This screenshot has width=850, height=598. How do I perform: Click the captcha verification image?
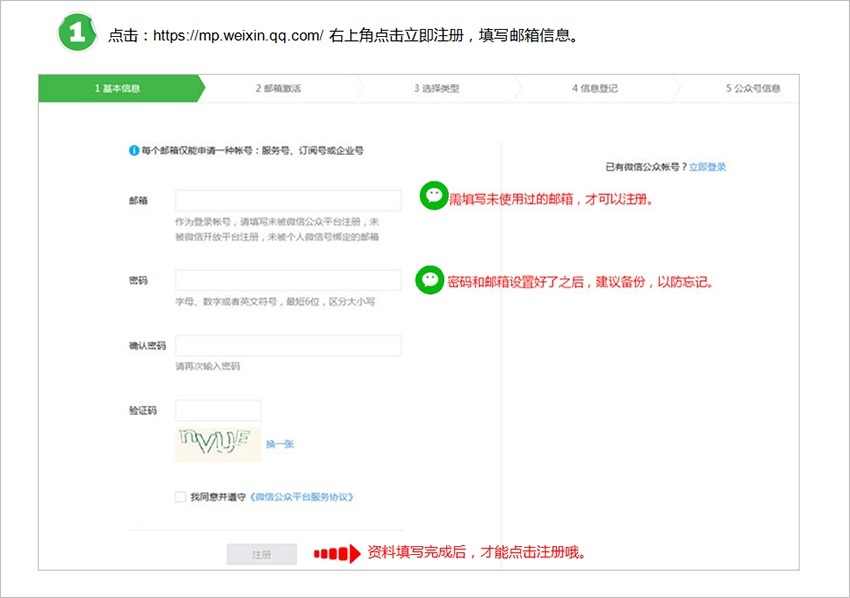(217, 444)
